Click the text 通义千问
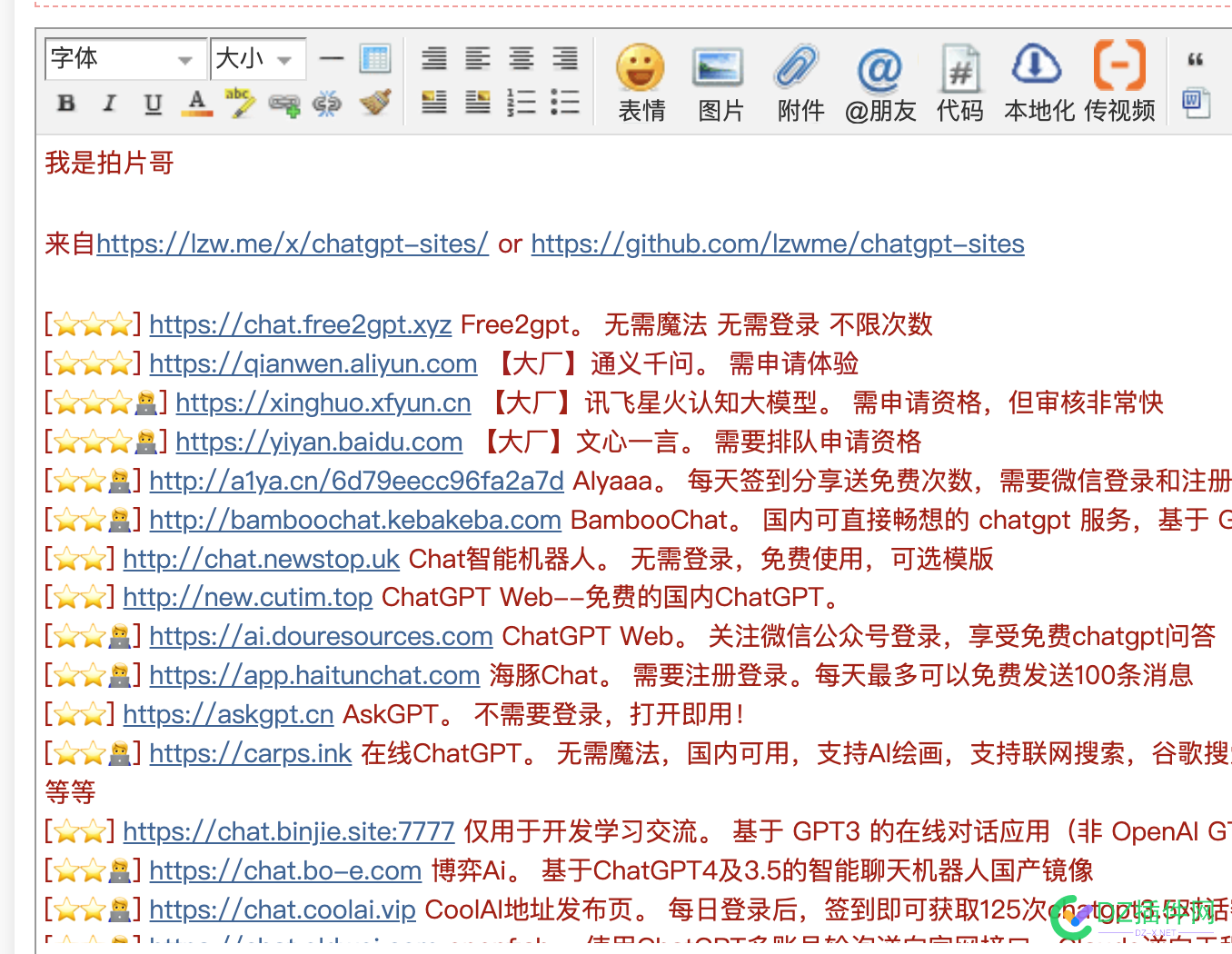 [641, 363]
